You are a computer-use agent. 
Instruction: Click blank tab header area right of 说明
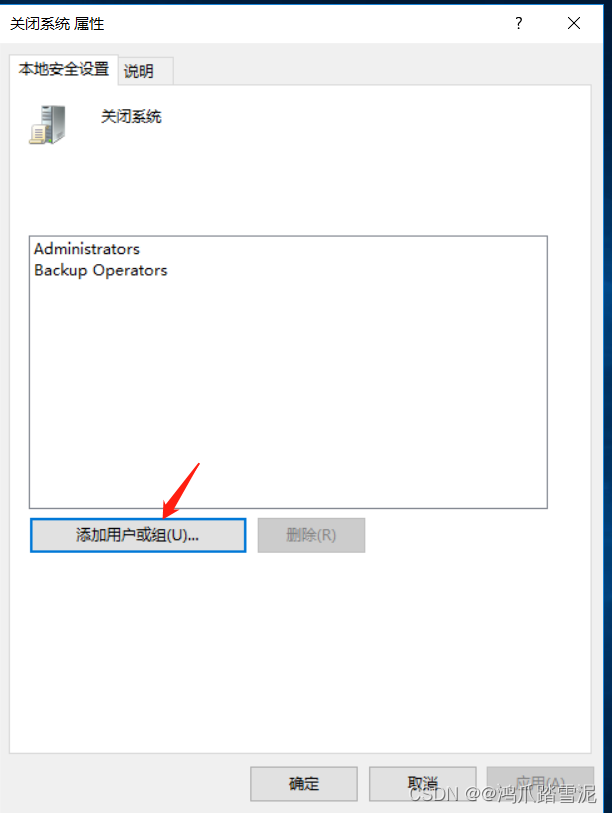(381, 70)
